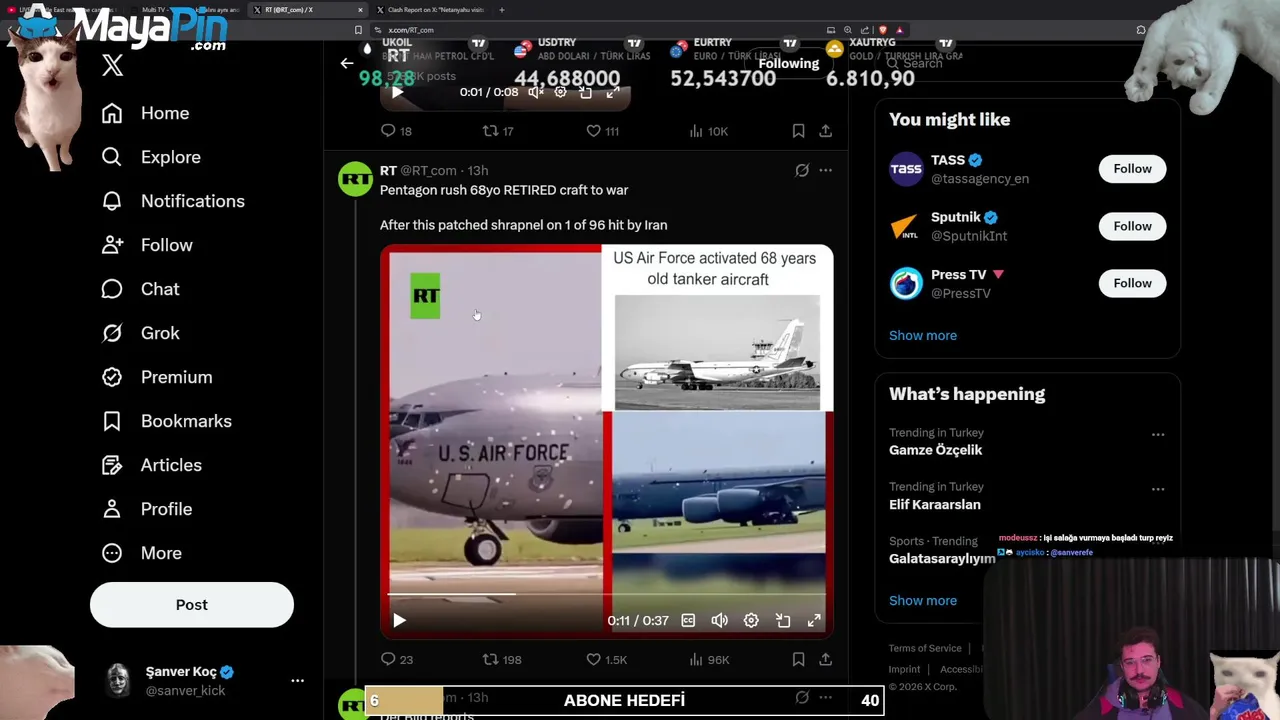The image size is (1280, 720).
Task: Like the Pentagon tanker post (1.5K)
Action: coord(607,659)
